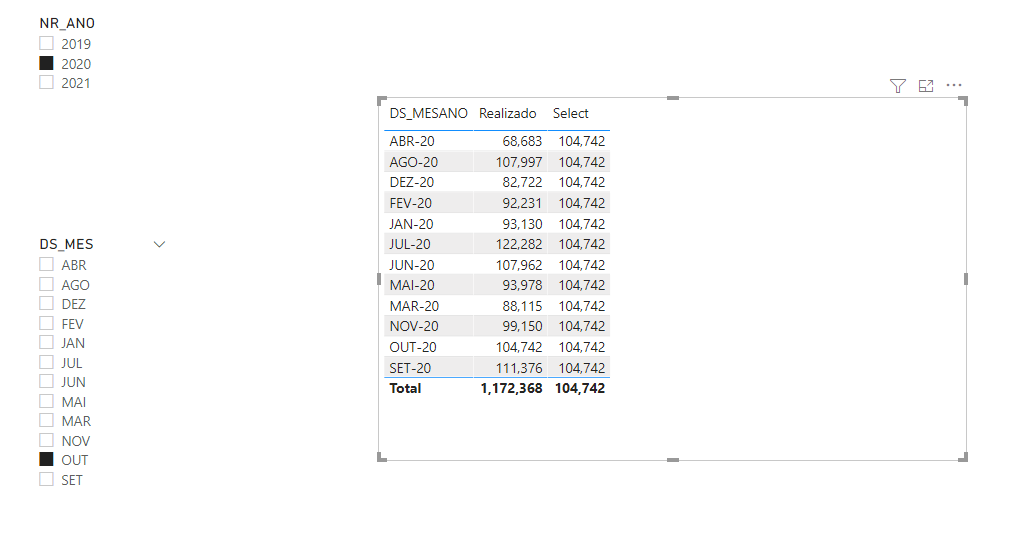Click Realizado value 93,978
The width and height of the screenshot is (1034, 539).
coord(522,285)
